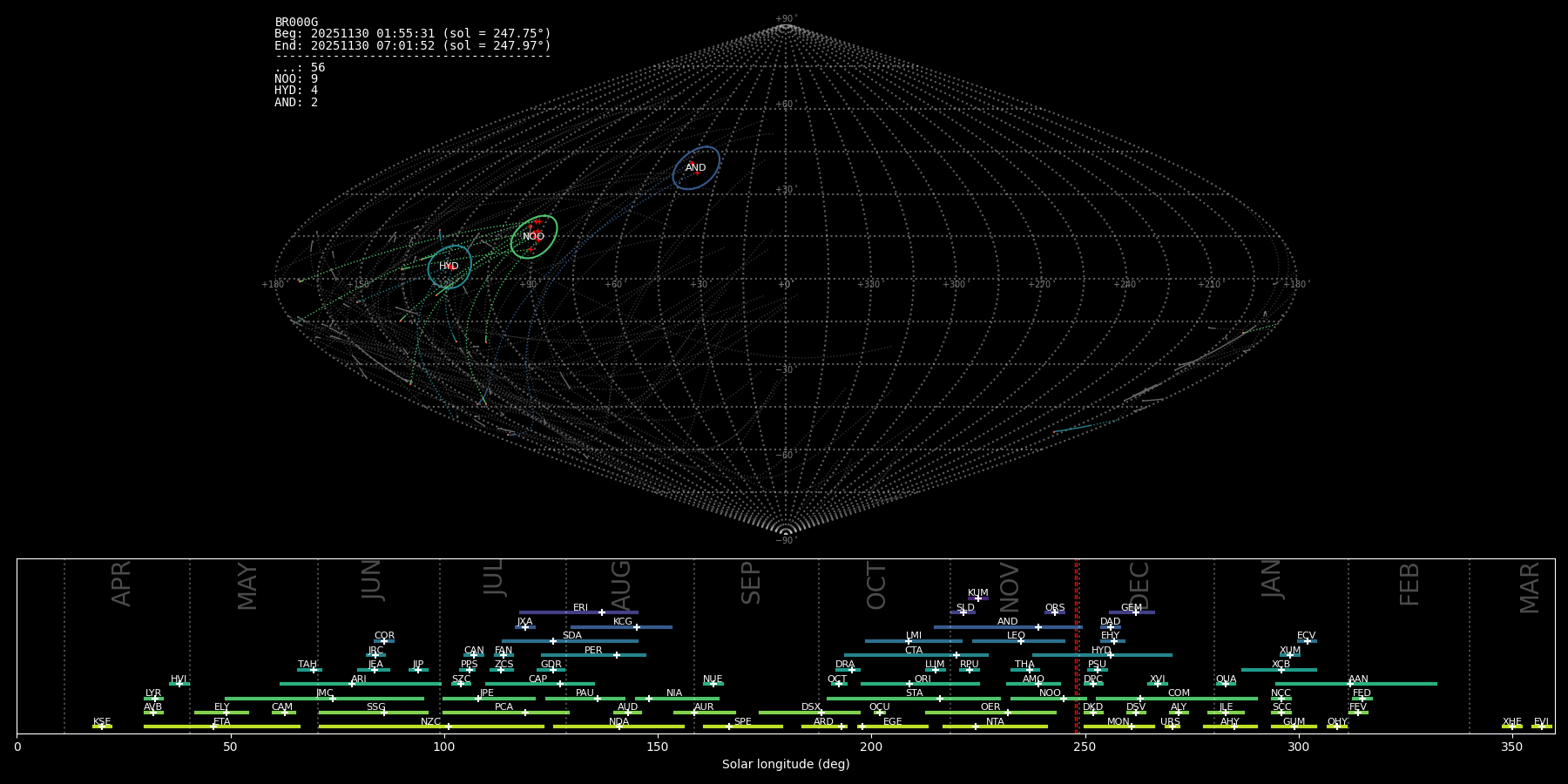The width and height of the screenshot is (1568, 784).
Task: Click the ETA shower bar in the timeline
Action: tap(222, 727)
